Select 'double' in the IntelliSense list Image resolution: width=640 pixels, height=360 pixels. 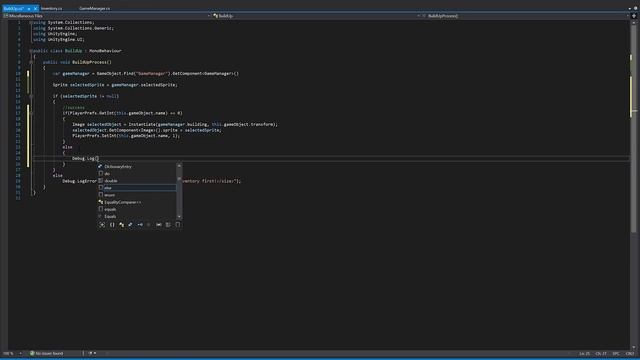(x=137, y=180)
